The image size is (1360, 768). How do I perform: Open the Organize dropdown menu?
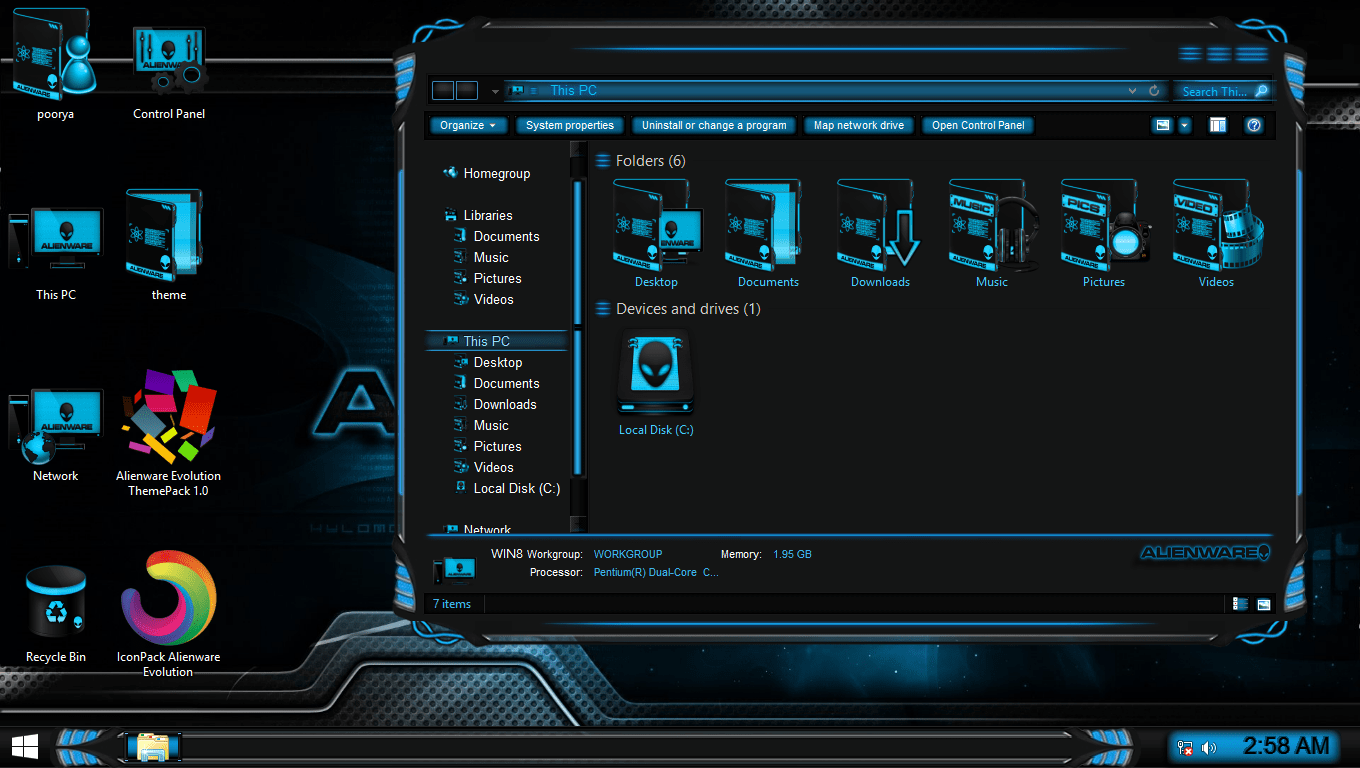coord(468,125)
